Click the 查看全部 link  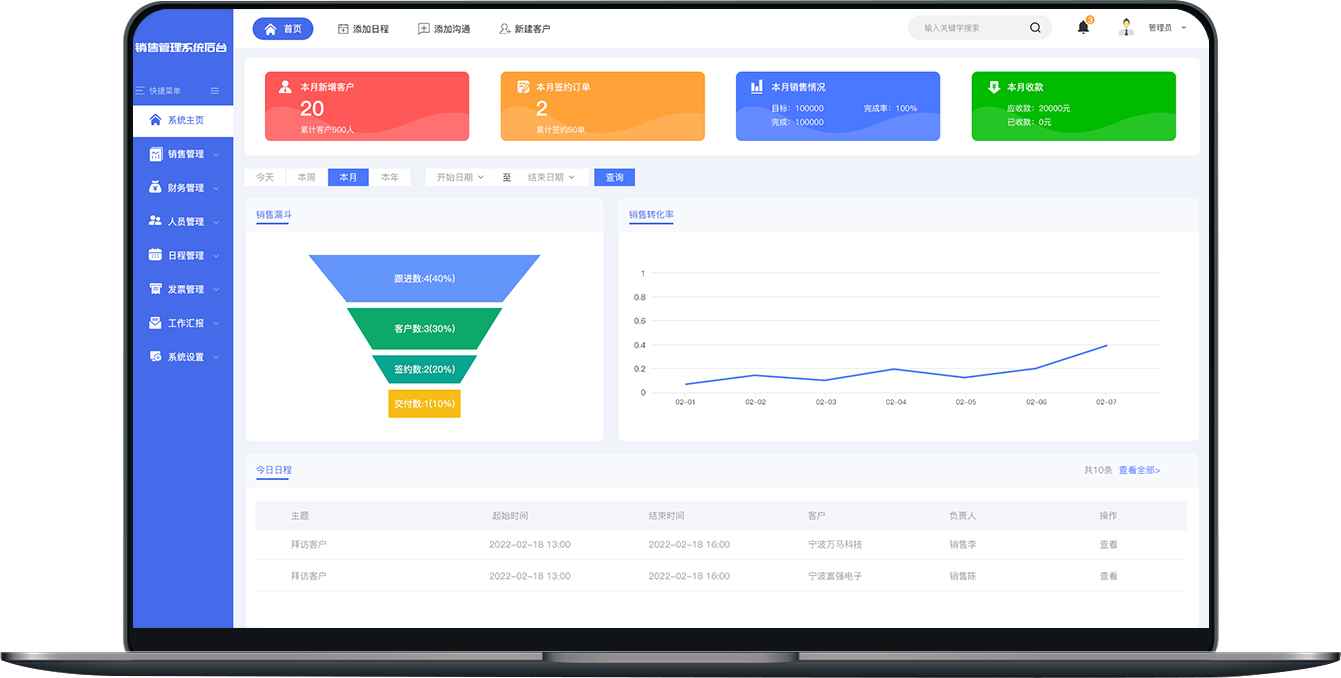pos(1139,470)
